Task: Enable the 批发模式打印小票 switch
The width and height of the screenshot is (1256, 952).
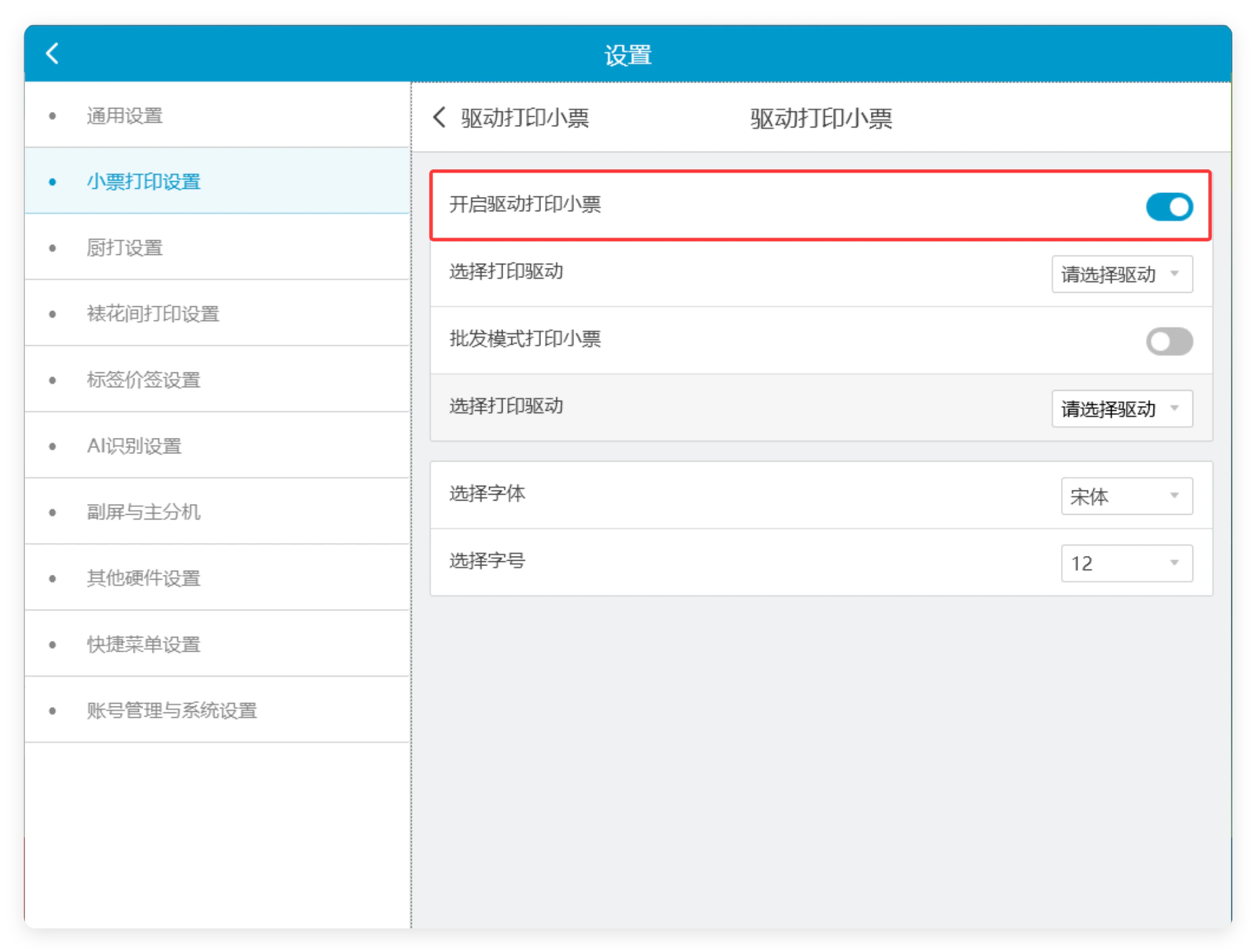Action: (x=1169, y=341)
